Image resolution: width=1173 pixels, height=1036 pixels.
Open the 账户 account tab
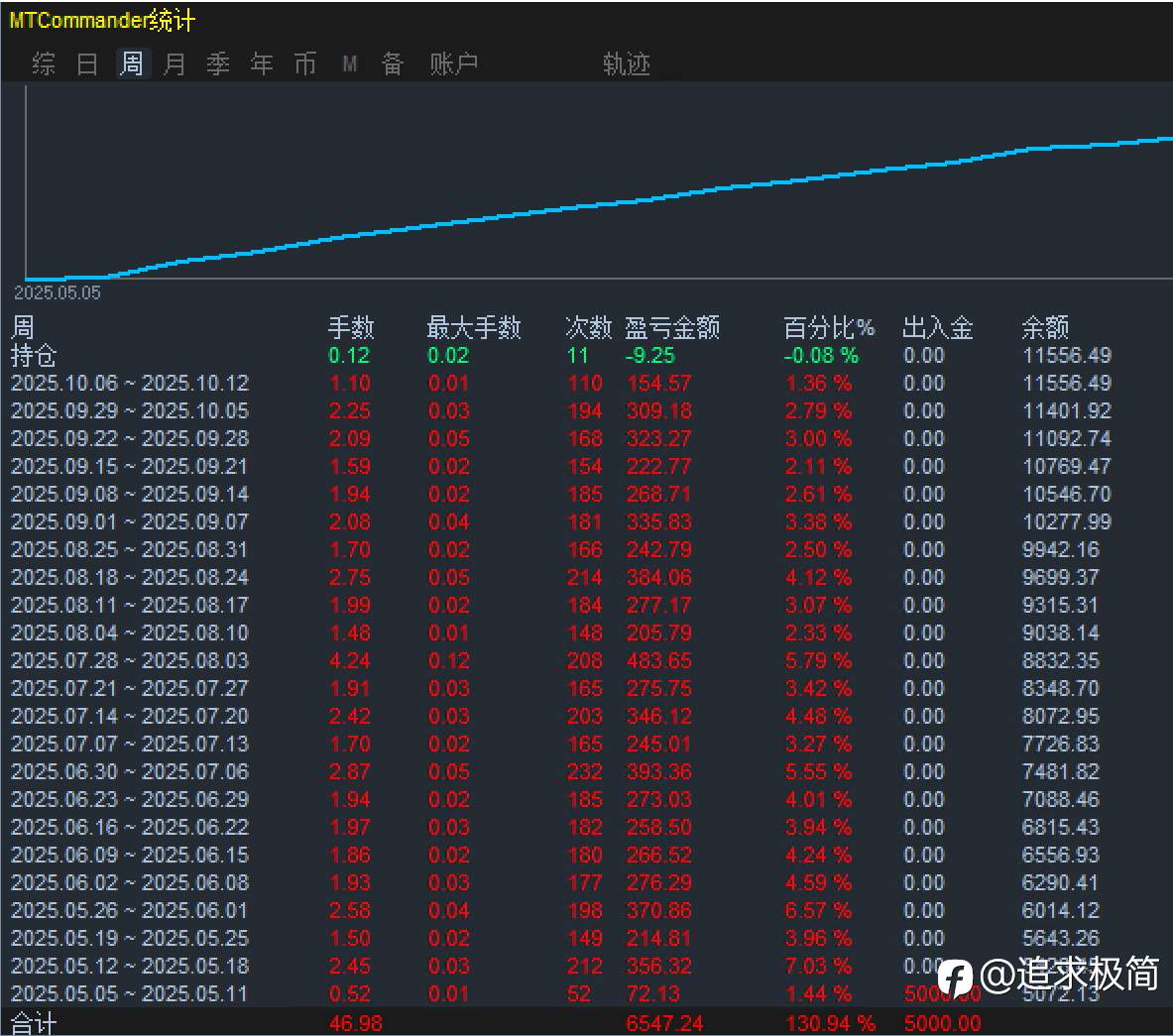[x=453, y=64]
